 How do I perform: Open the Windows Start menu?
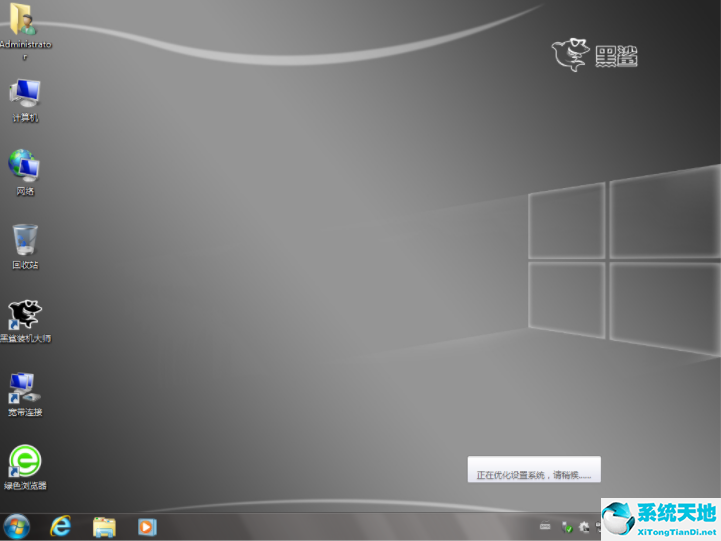pos(17,526)
